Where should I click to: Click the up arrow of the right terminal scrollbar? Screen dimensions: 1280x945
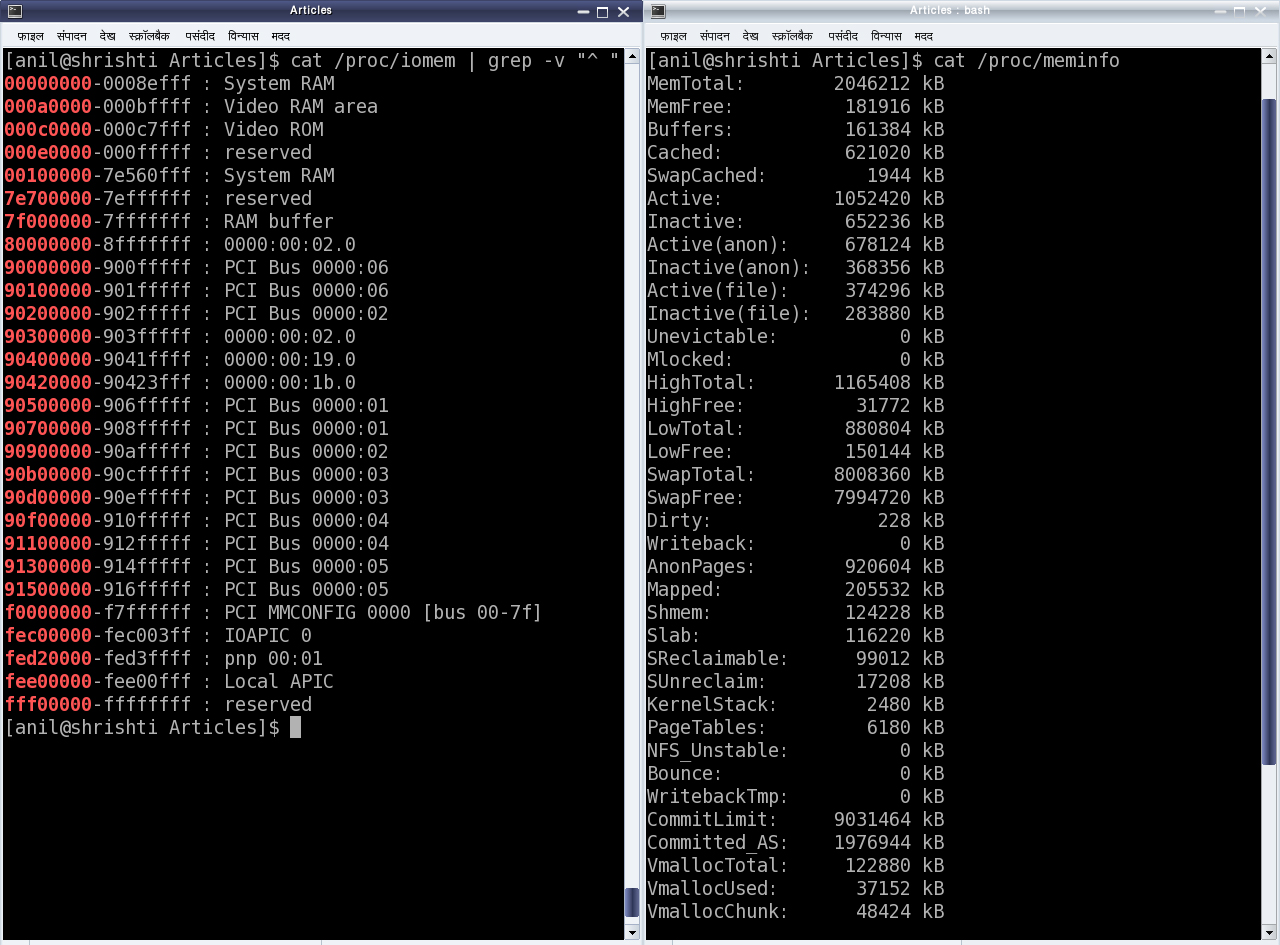[x=1269, y=55]
